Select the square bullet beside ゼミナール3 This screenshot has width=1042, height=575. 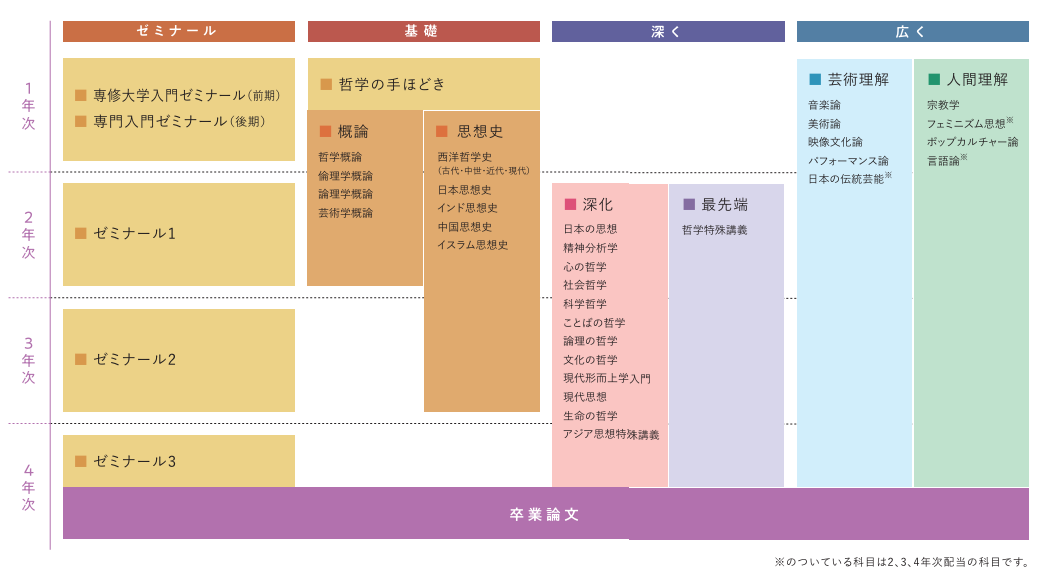tap(81, 461)
